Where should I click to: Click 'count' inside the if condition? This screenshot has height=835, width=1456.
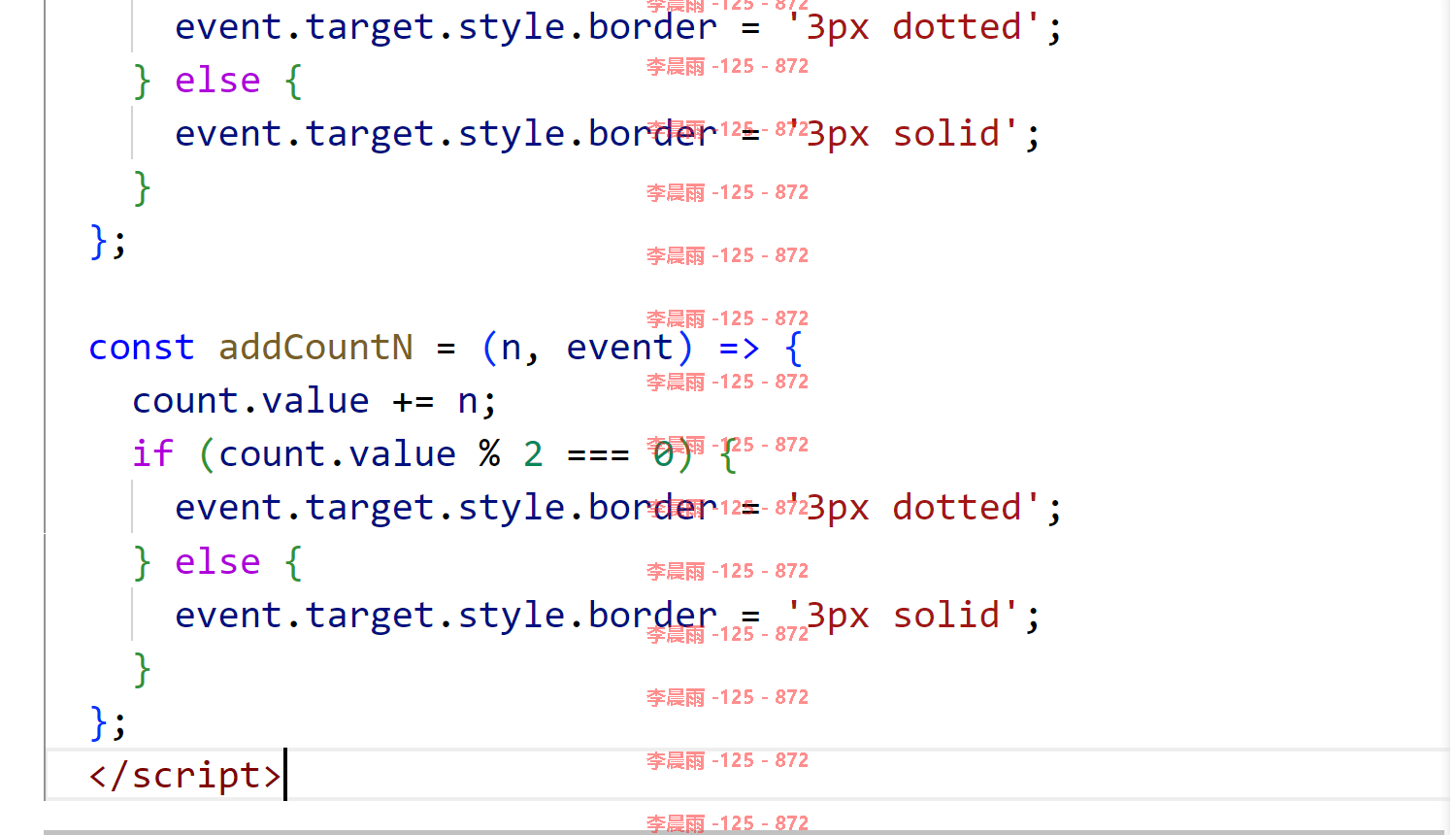pyautogui.click(x=272, y=454)
